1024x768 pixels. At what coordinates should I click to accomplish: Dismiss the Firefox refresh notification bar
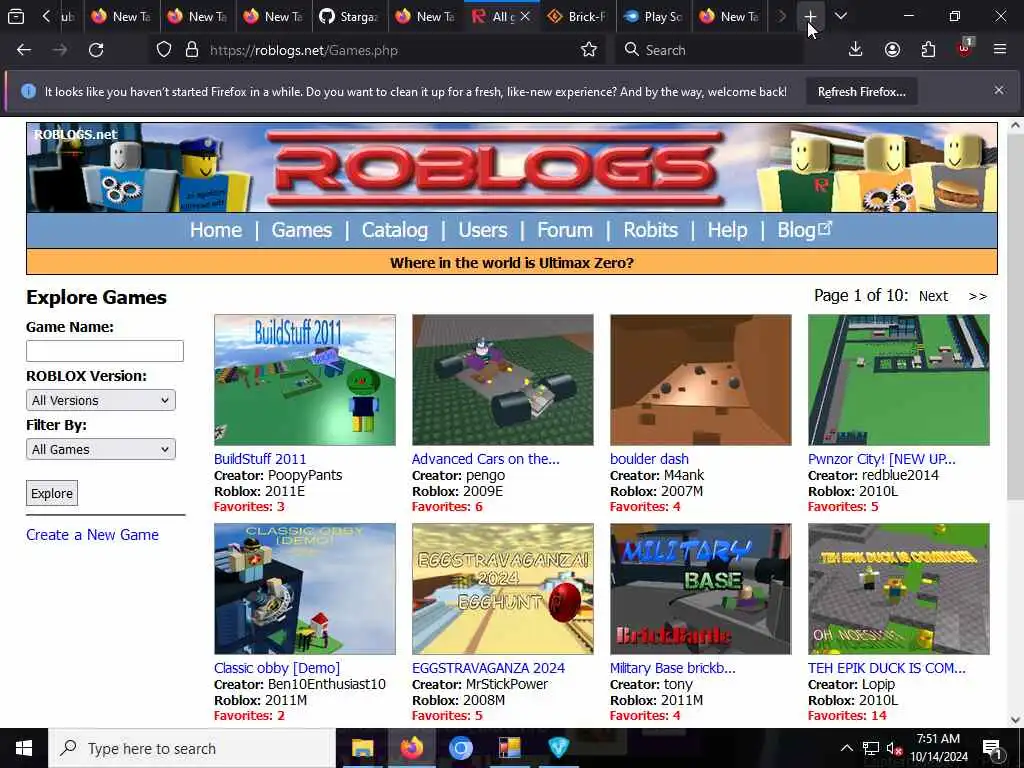(x=999, y=90)
